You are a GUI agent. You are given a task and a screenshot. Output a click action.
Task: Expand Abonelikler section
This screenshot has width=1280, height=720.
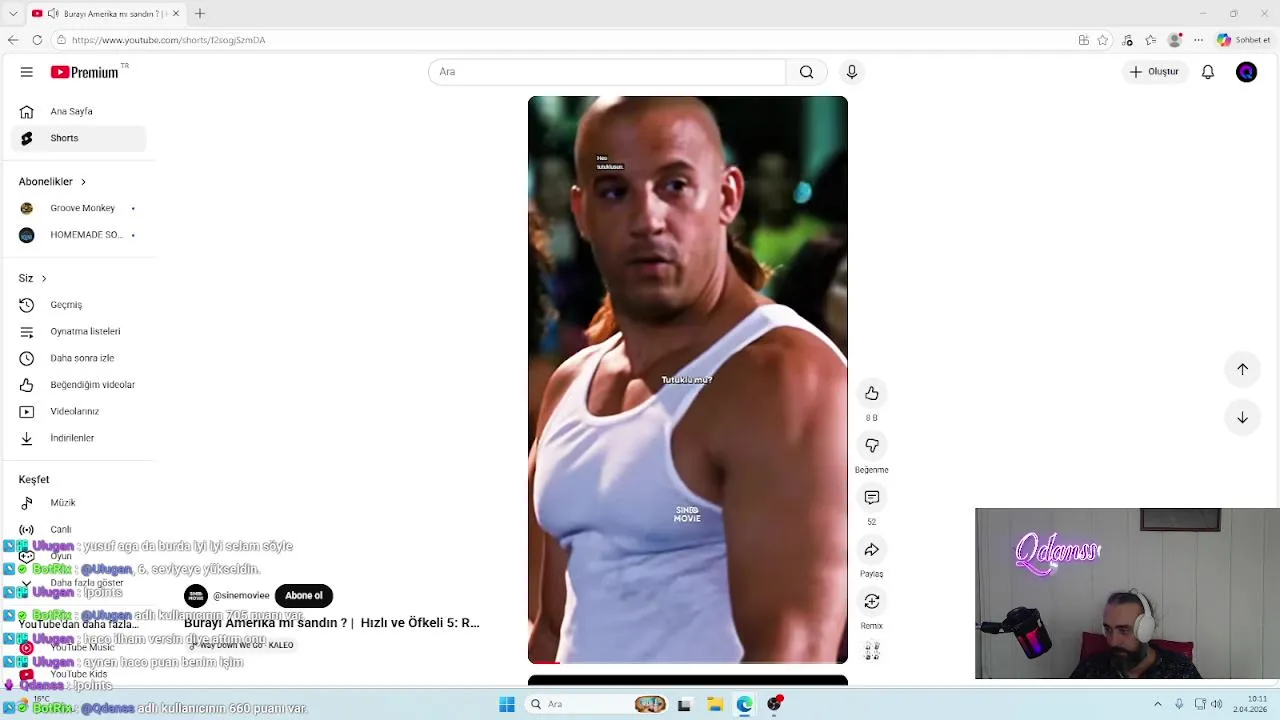(52, 181)
